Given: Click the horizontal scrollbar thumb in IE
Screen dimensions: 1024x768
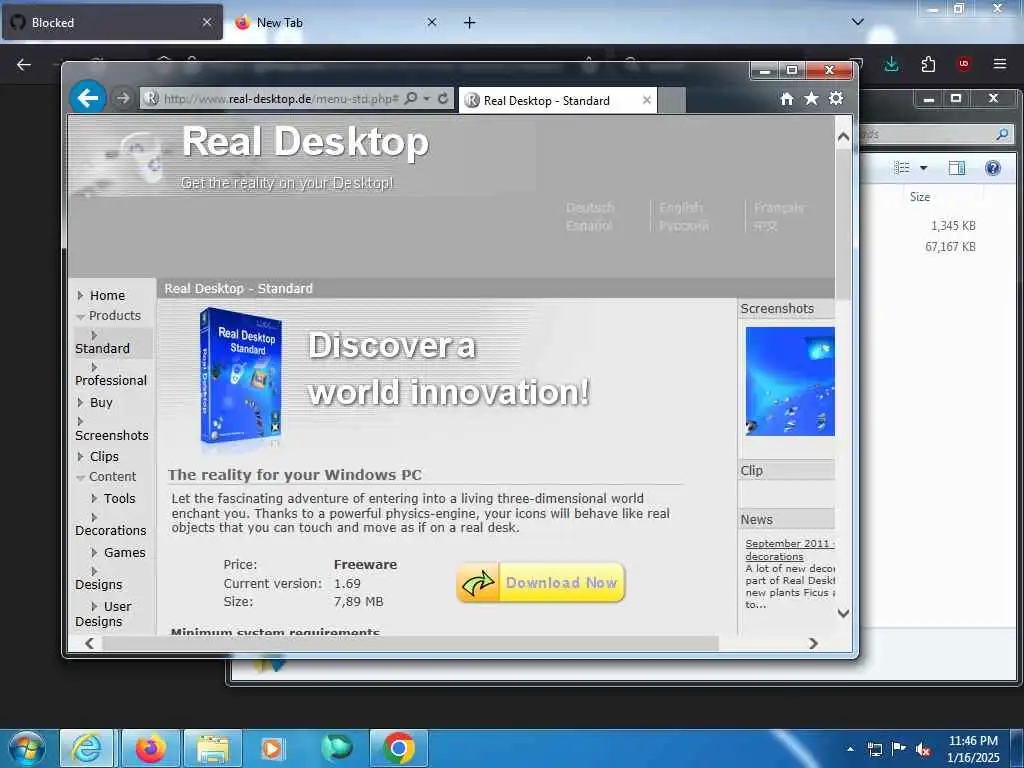Looking at the screenshot, I should pos(410,643).
